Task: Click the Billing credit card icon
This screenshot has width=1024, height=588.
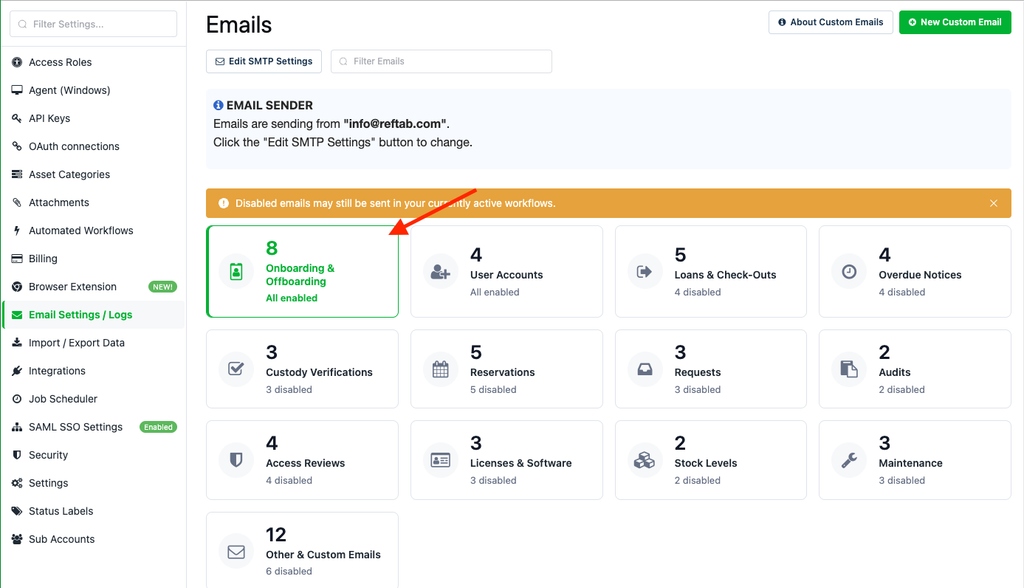Action: tap(17, 259)
